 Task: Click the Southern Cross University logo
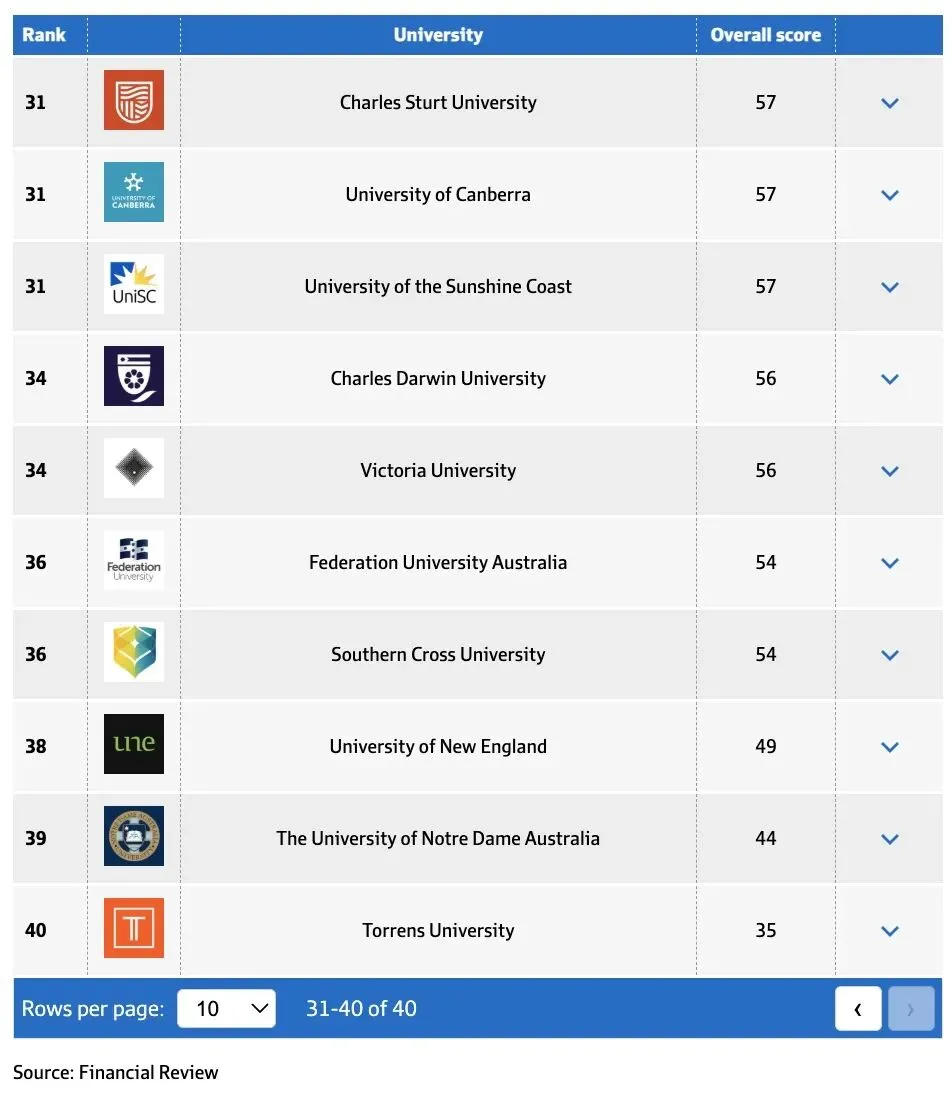(134, 652)
